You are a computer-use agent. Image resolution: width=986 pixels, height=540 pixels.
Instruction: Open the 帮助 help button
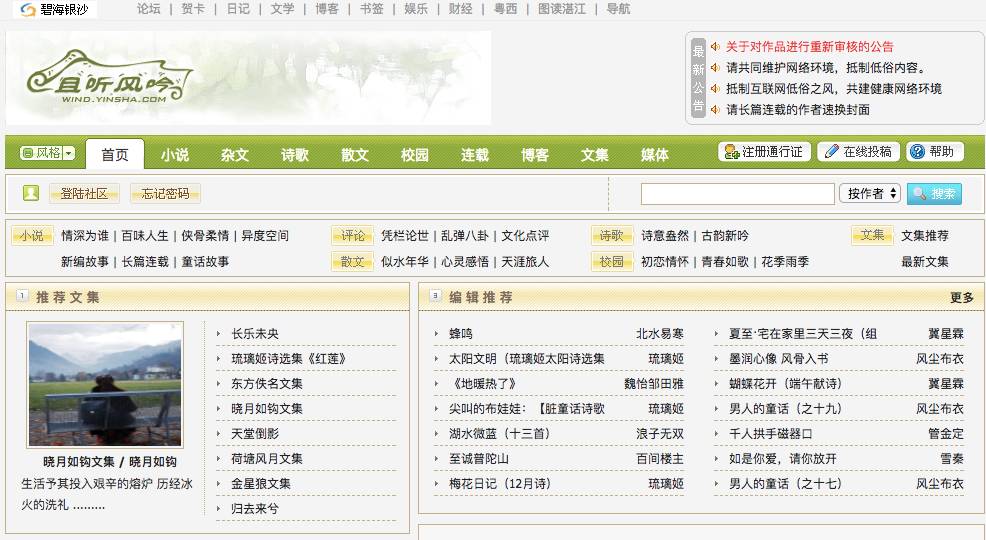click(934, 152)
